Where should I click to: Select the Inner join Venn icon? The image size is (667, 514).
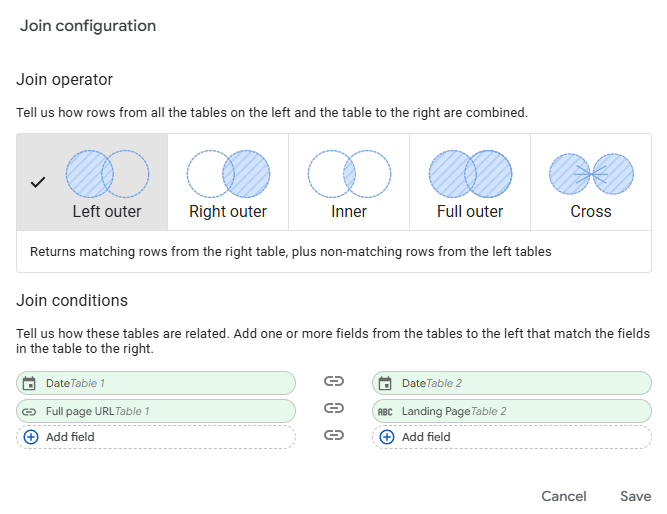[349, 174]
